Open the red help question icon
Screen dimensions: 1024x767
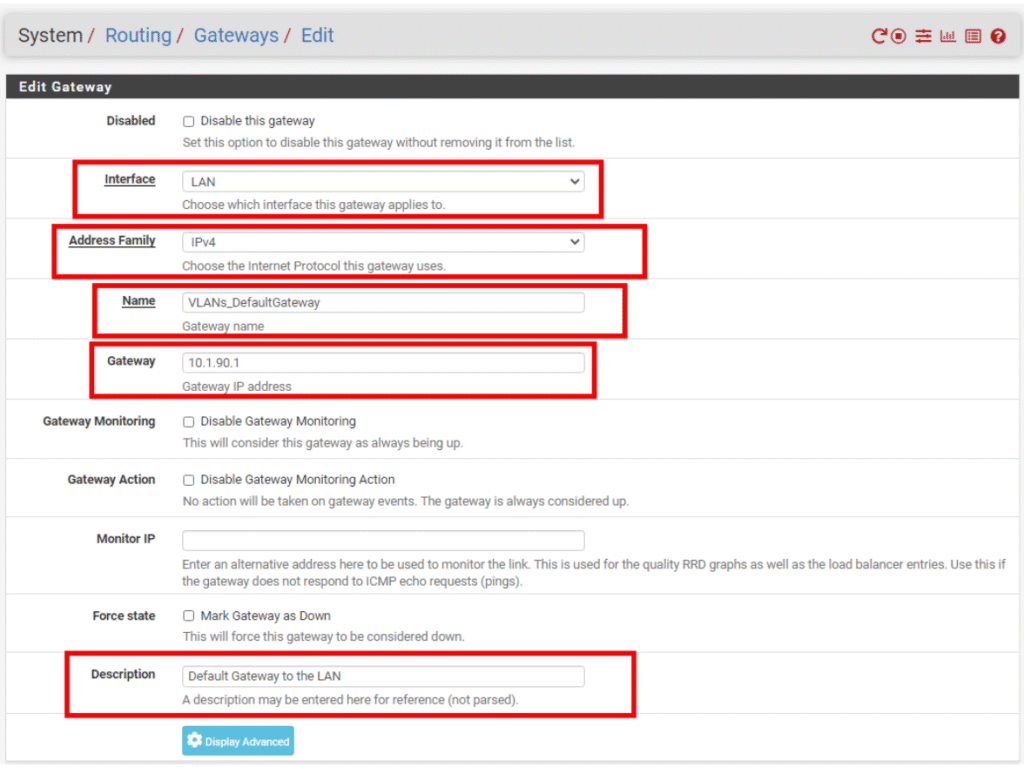pos(998,36)
